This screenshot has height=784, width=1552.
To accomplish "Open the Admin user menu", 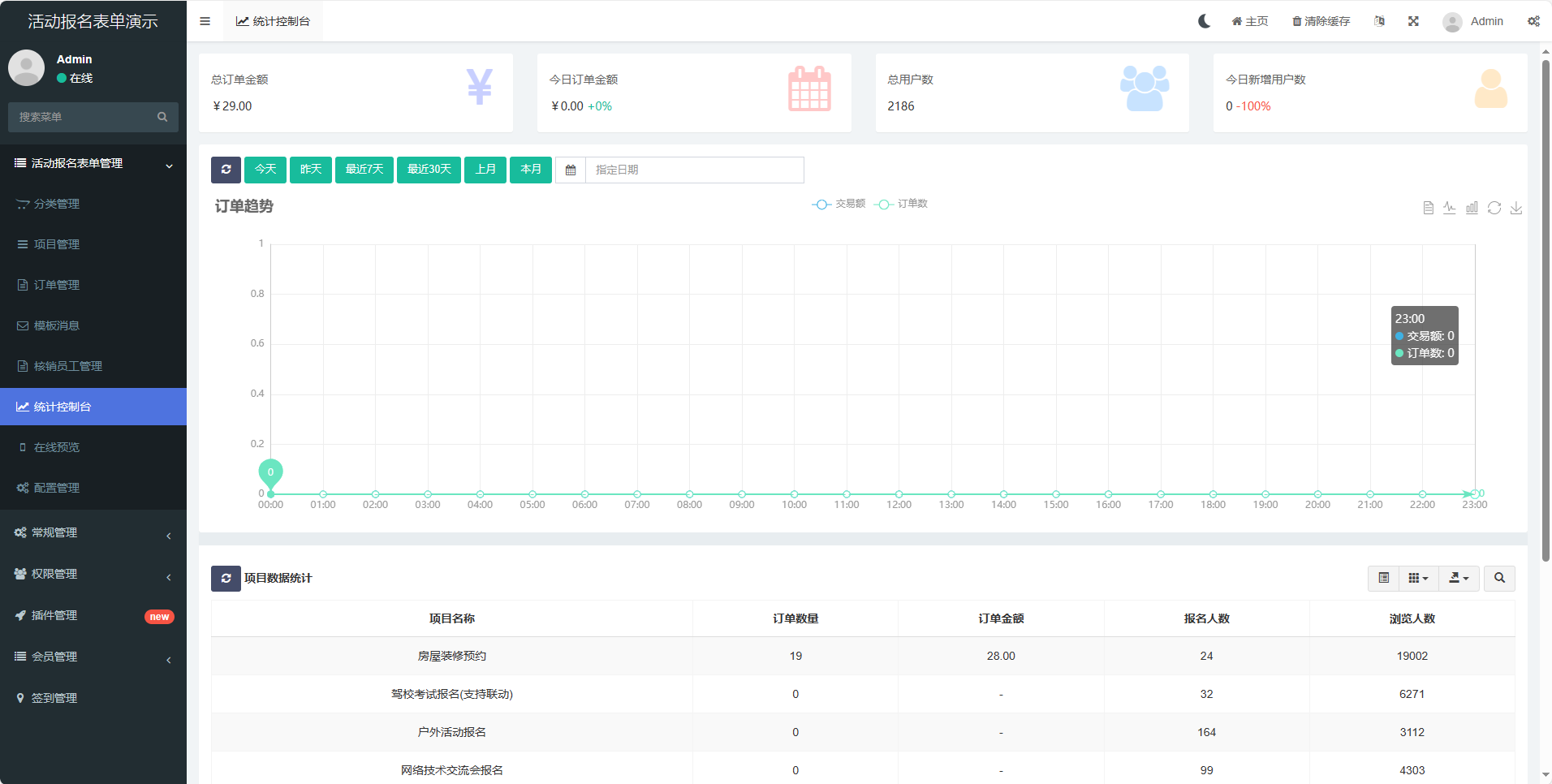I will pyautogui.click(x=1472, y=21).
